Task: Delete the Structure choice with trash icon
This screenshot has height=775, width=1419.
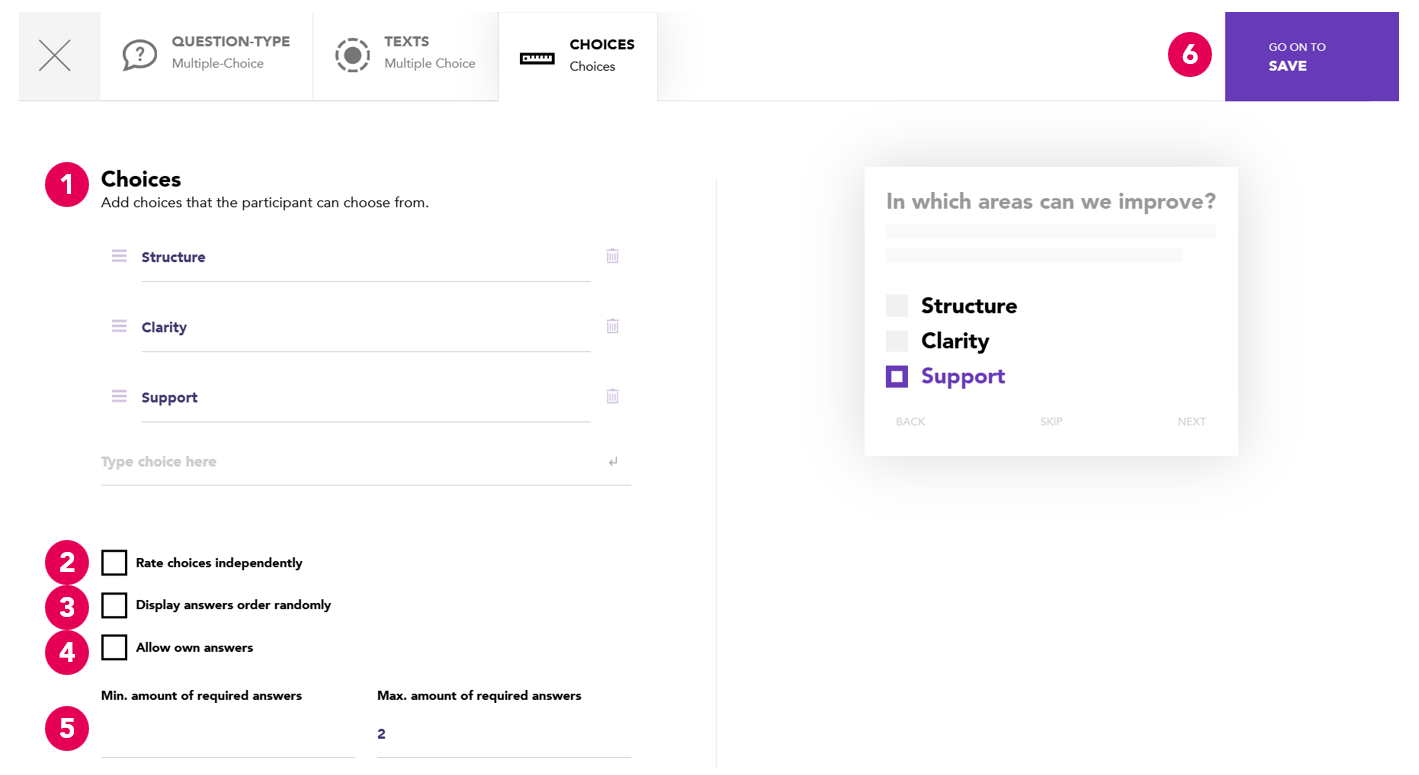Action: [613, 256]
